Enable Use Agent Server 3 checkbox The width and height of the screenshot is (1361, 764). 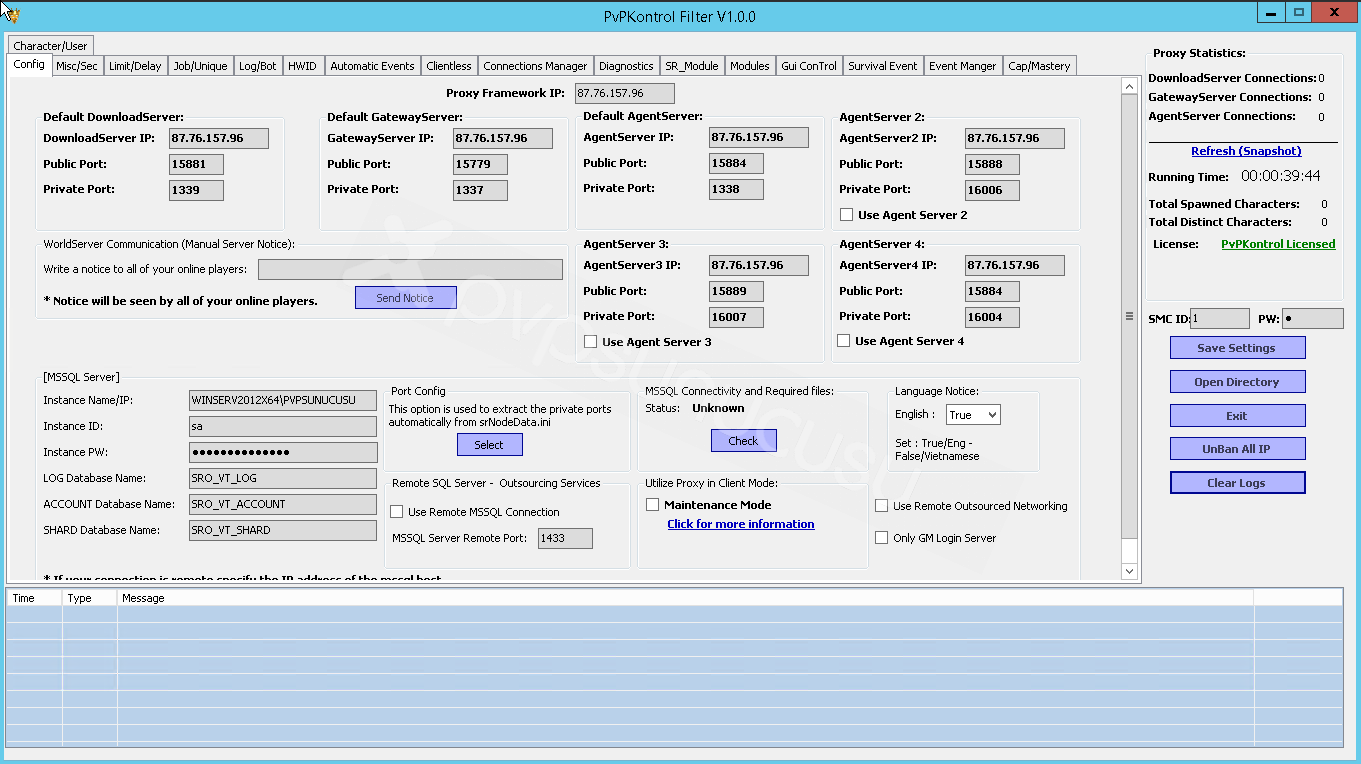(x=591, y=342)
